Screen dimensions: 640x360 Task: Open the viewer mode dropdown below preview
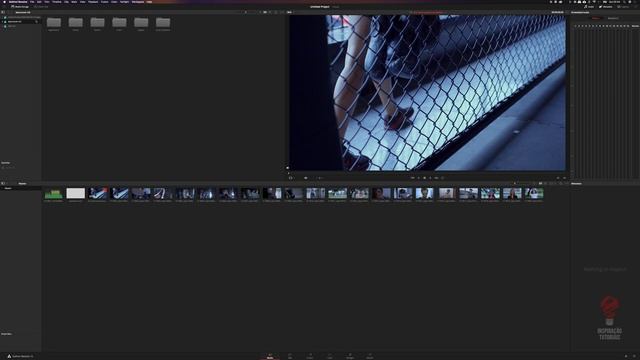(x=291, y=178)
